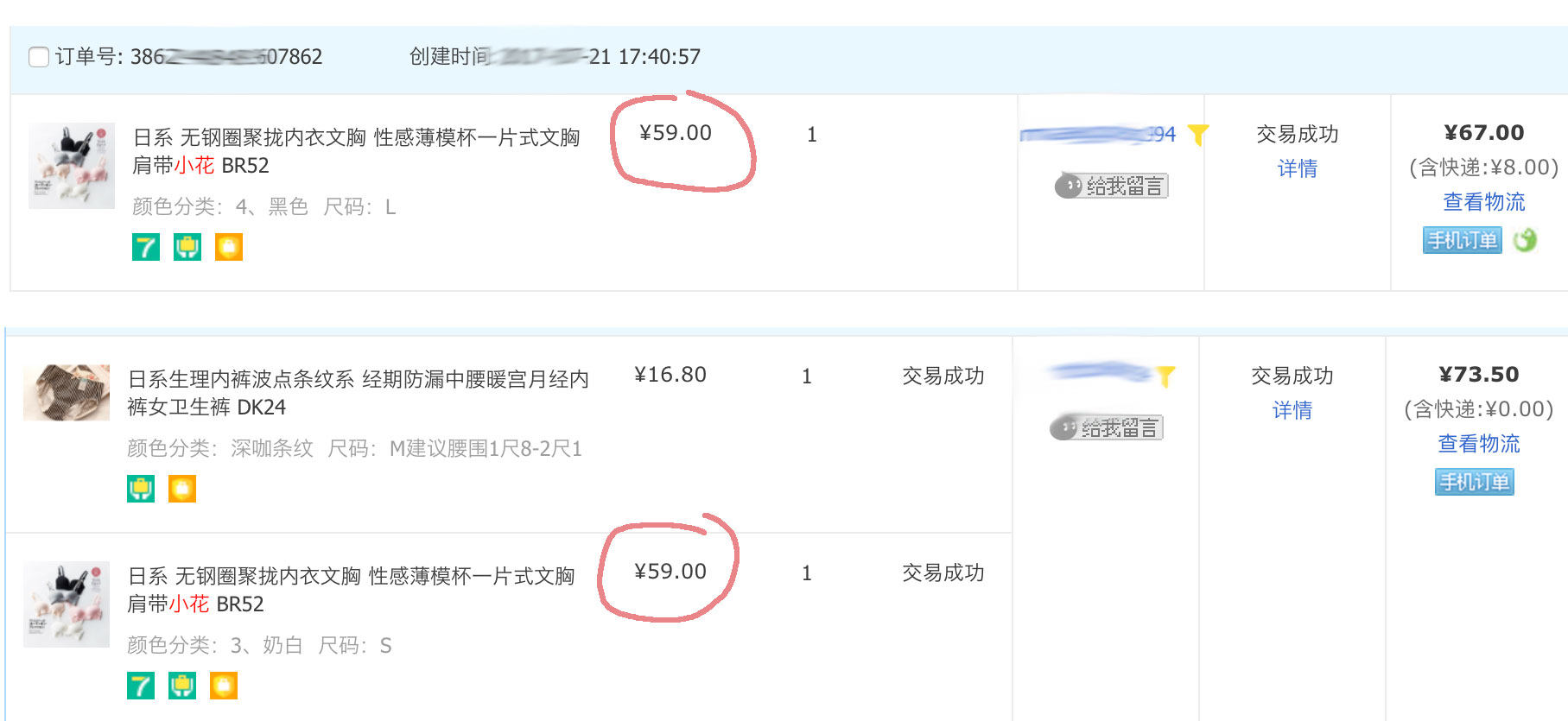Click orange badge icon under 奶白 size S item
This screenshot has width=1568, height=721.
coord(224,686)
